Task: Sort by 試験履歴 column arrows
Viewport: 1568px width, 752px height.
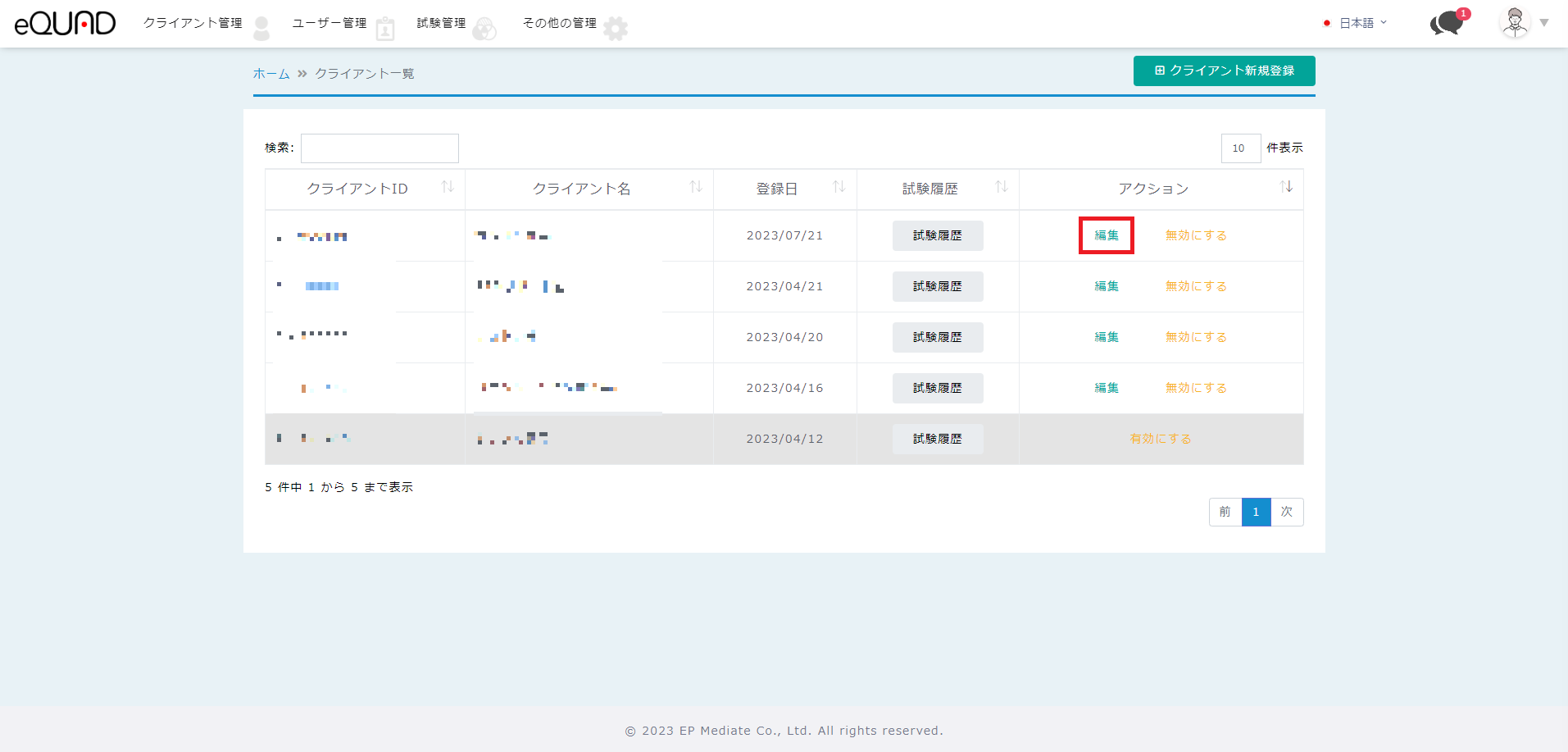Action: [1002, 188]
